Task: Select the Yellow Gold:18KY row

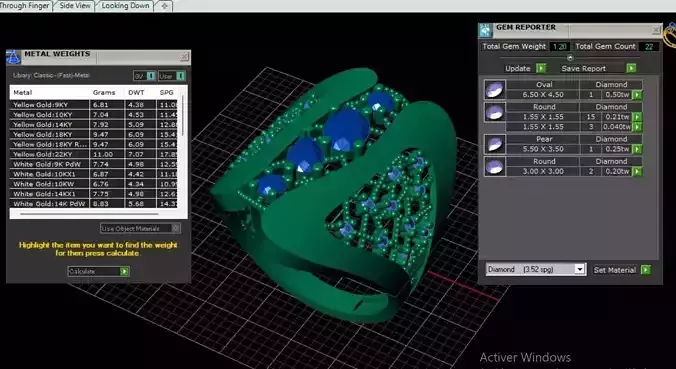Action: point(94,134)
